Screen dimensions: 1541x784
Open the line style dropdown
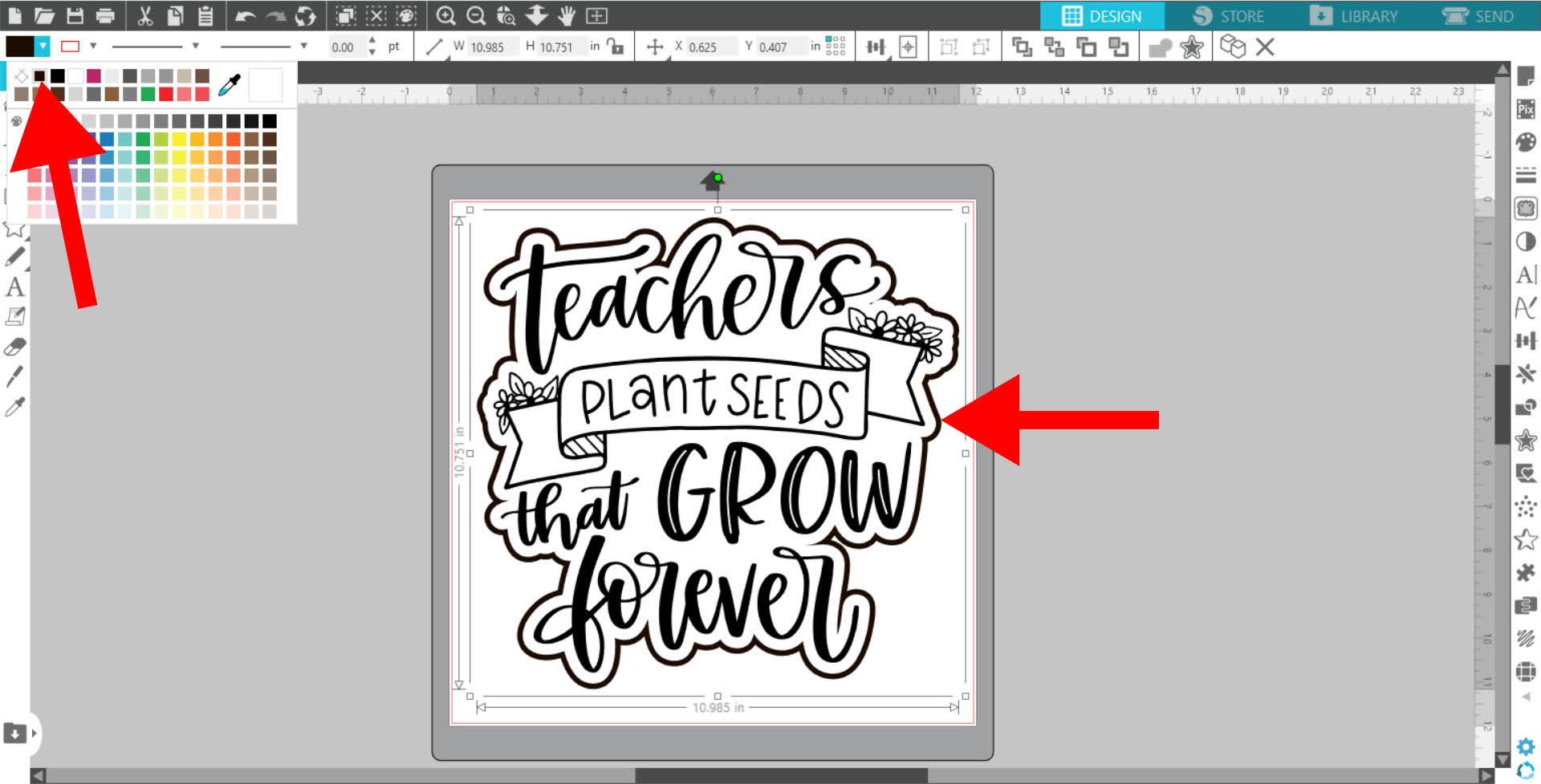(194, 47)
